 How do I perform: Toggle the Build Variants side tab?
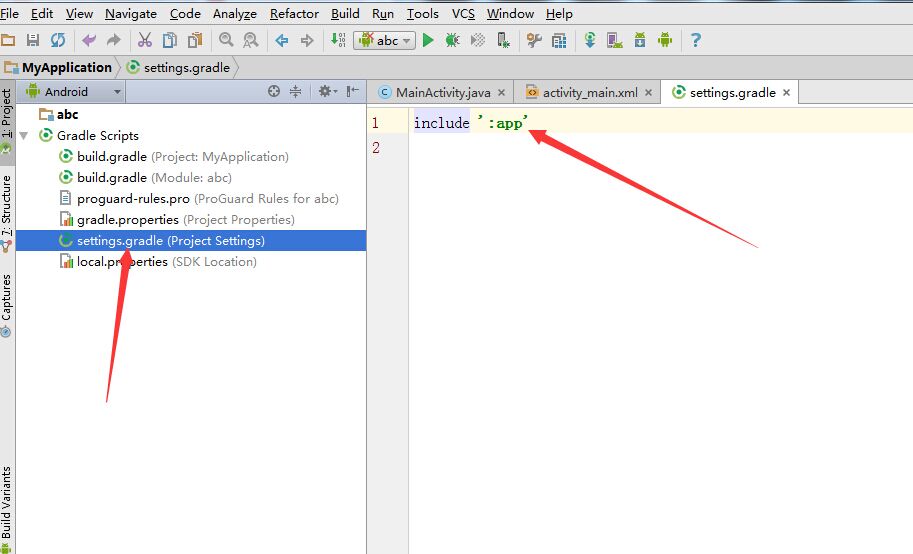[x=6, y=509]
